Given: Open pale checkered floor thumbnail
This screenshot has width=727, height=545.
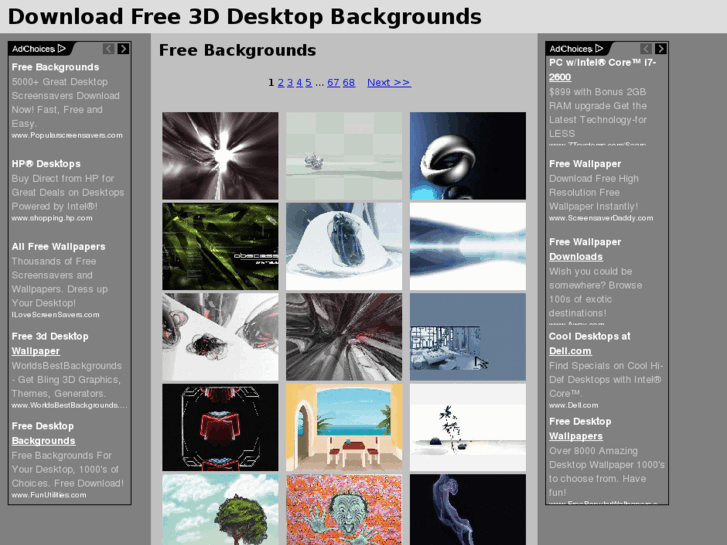Looking at the screenshot, I should coord(344,155).
